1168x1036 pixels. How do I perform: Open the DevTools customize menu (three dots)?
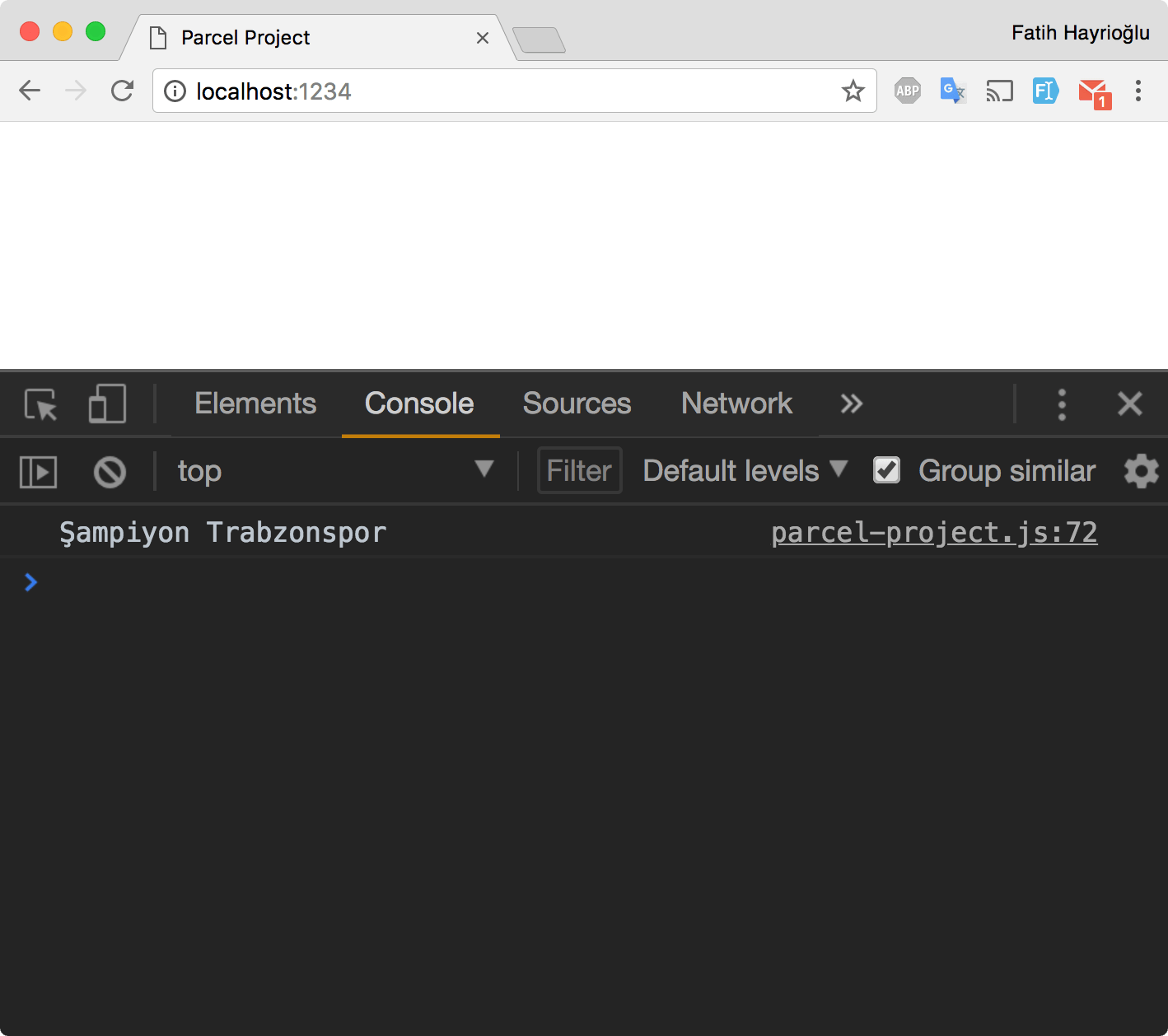pos(1061,404)
